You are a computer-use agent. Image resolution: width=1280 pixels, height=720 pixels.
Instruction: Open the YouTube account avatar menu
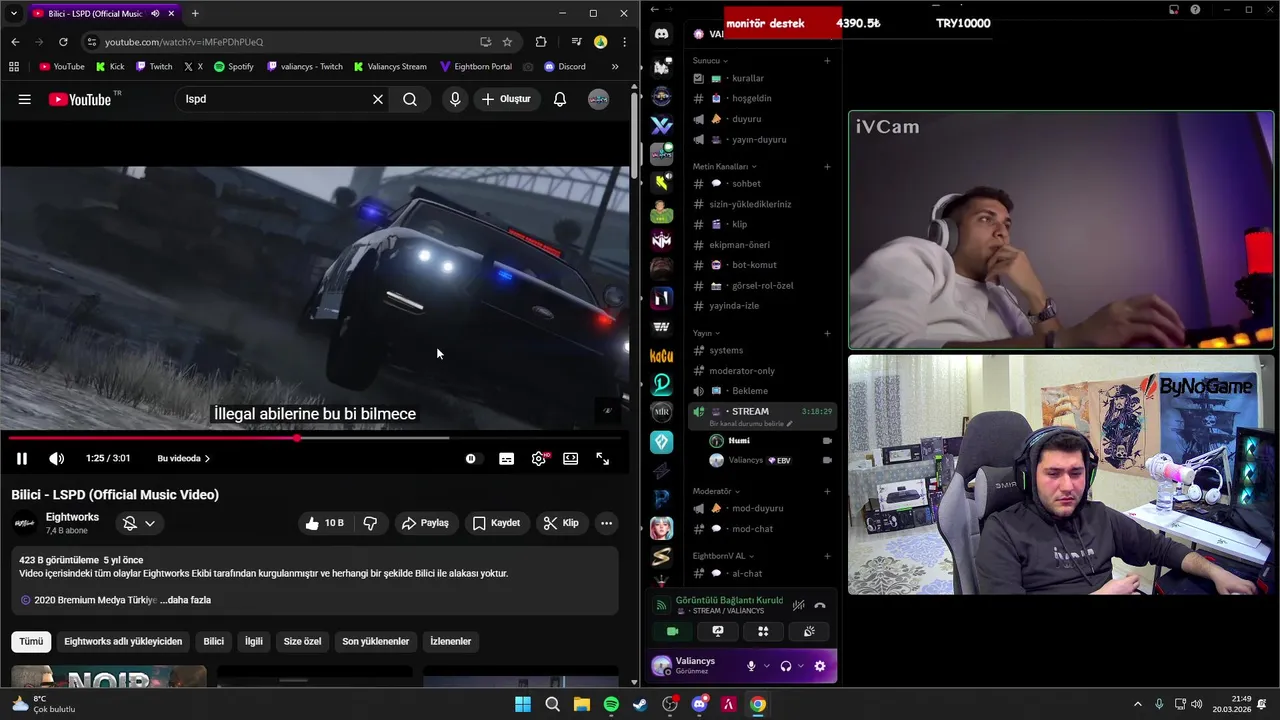[x=598, y=99]
